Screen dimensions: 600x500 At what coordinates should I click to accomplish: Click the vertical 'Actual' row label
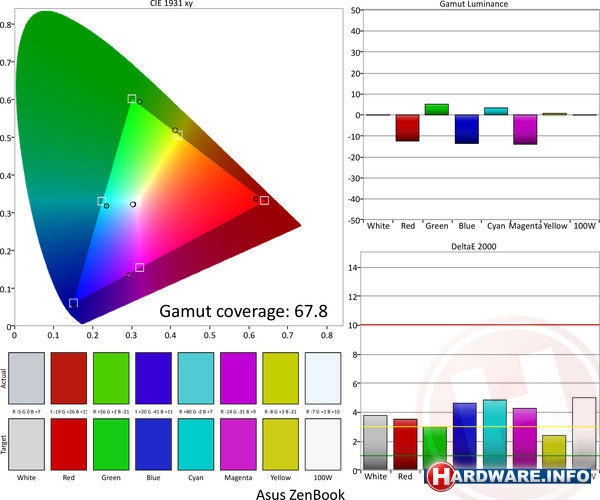pos(3,379)
